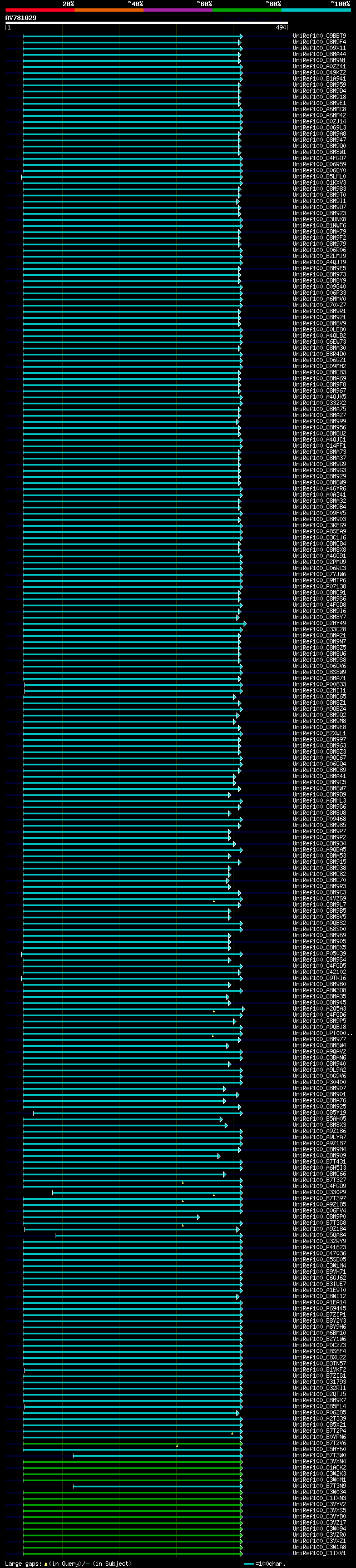Select hit label UniRef100_A4QLB2
This screenshot has height=1568, width=356.
coord(319,335)
